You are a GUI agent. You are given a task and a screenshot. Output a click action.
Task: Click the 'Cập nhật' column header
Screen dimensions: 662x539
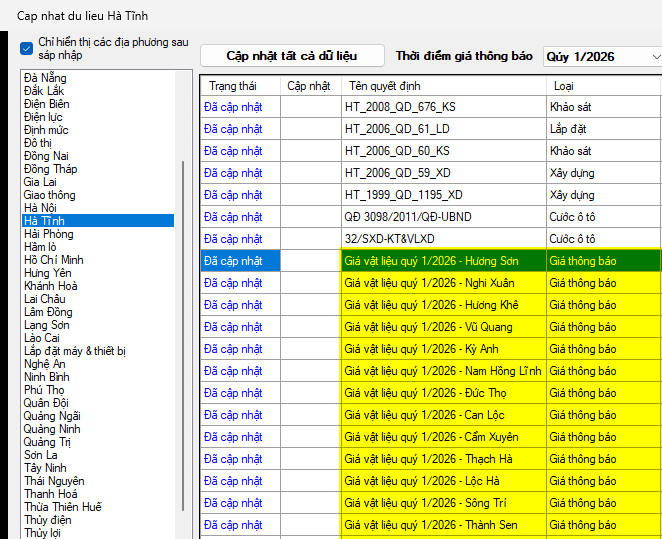[309, 86]
